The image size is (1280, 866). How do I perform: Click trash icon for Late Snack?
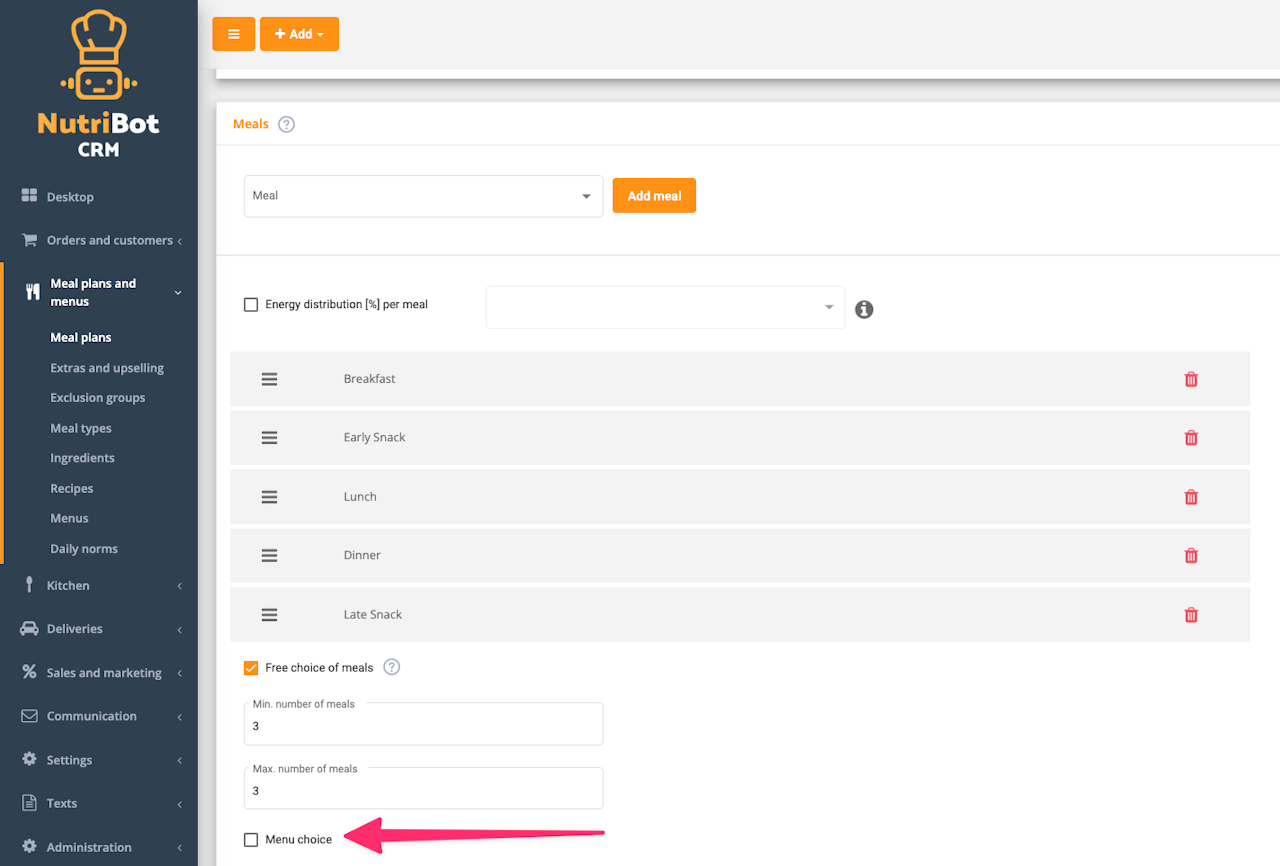[1191, 615]
